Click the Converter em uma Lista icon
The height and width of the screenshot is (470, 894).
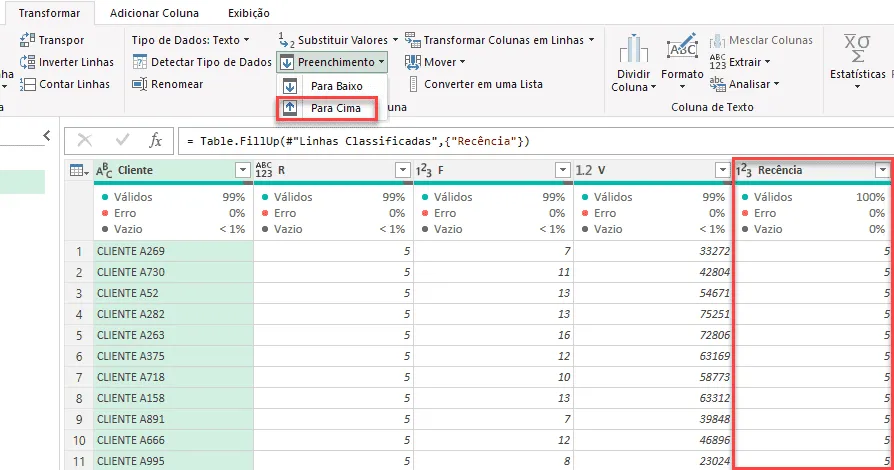(x=413, y=84)
